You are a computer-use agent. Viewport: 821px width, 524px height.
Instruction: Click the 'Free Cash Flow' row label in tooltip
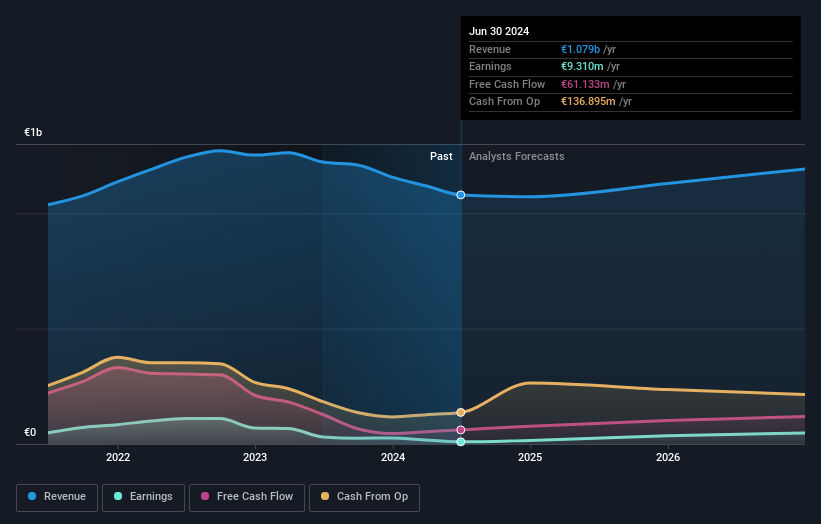tap(507, 84)
